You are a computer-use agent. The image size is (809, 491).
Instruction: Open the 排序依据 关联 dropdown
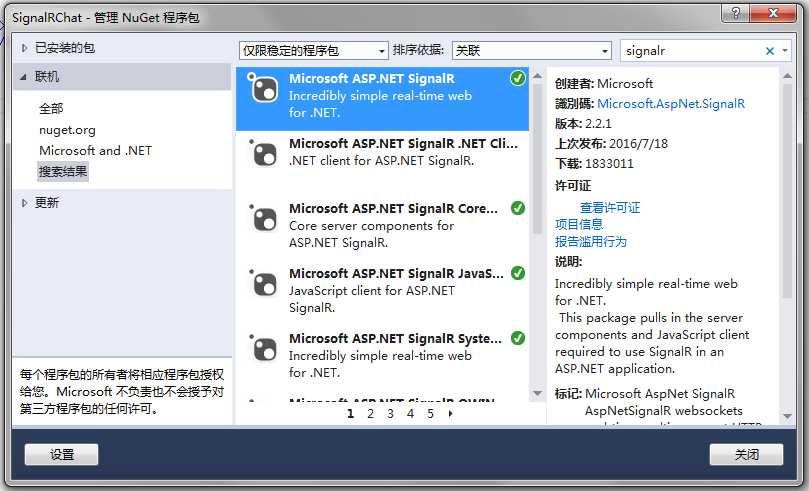(531, 51)
